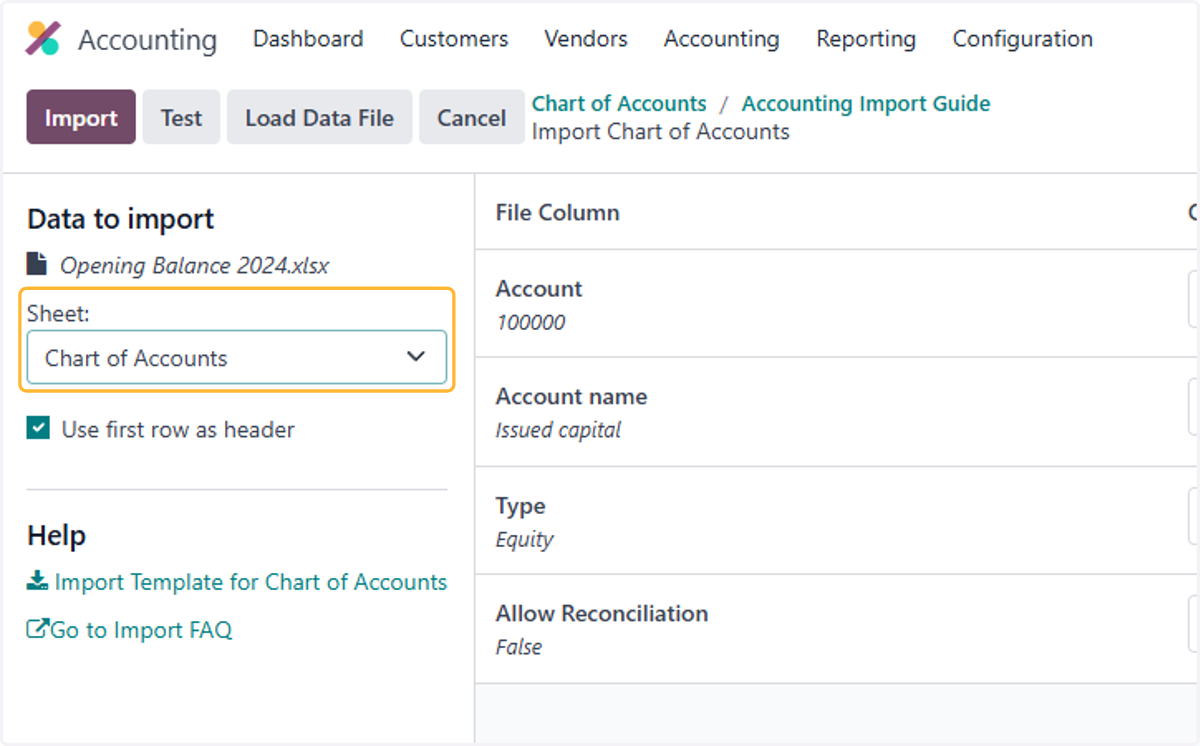Open the Vendors menu

click(586, 39)
